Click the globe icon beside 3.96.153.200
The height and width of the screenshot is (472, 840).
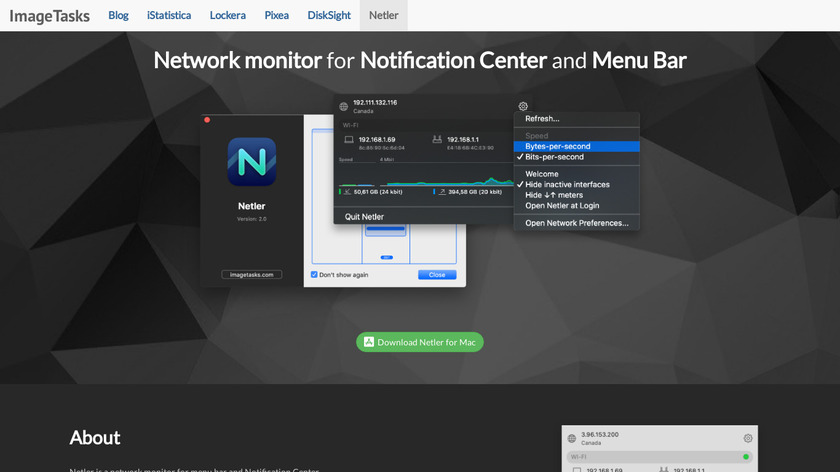(x=571, y=438)
